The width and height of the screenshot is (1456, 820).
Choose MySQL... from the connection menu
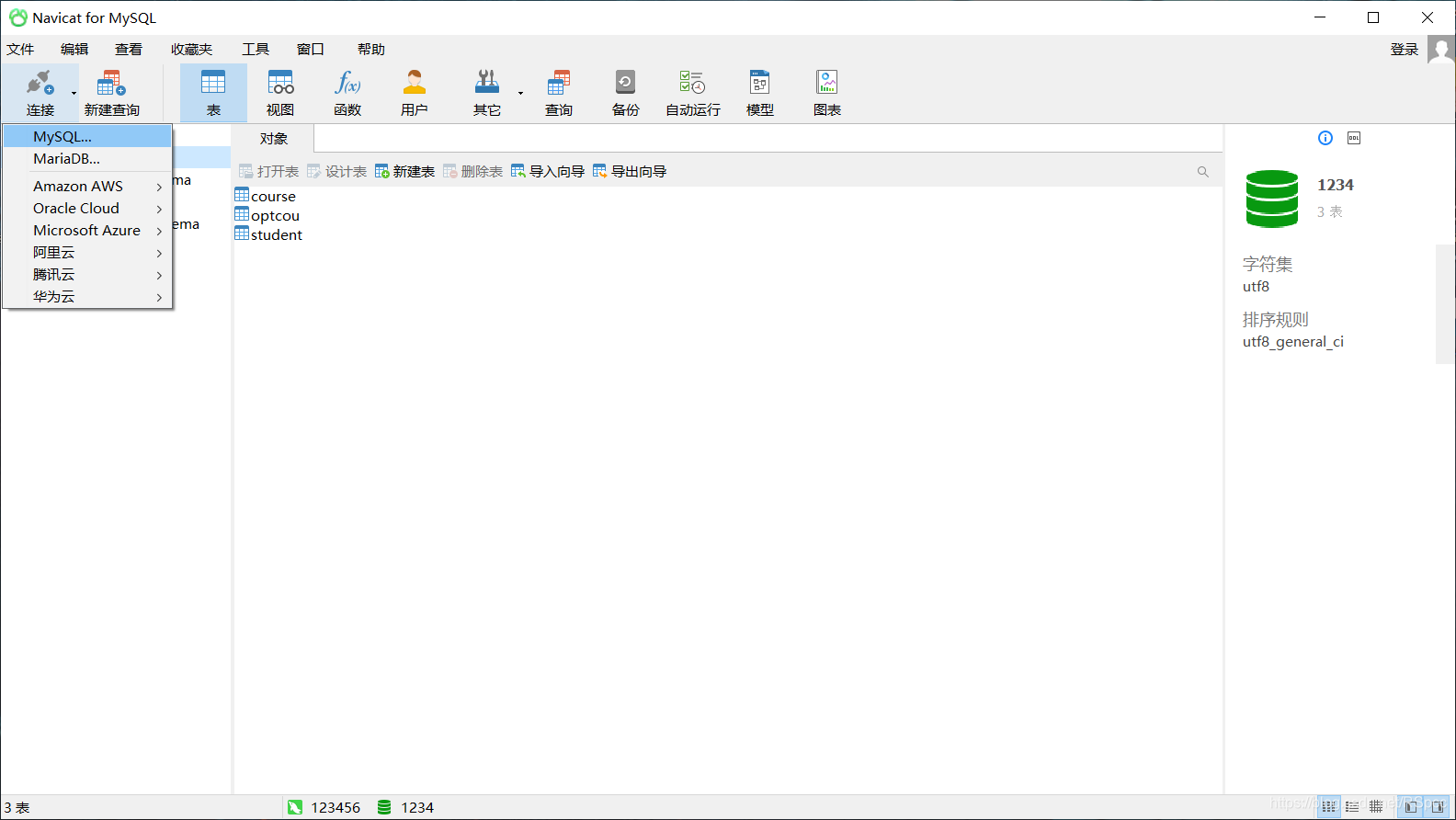click(x=87, y=136)
